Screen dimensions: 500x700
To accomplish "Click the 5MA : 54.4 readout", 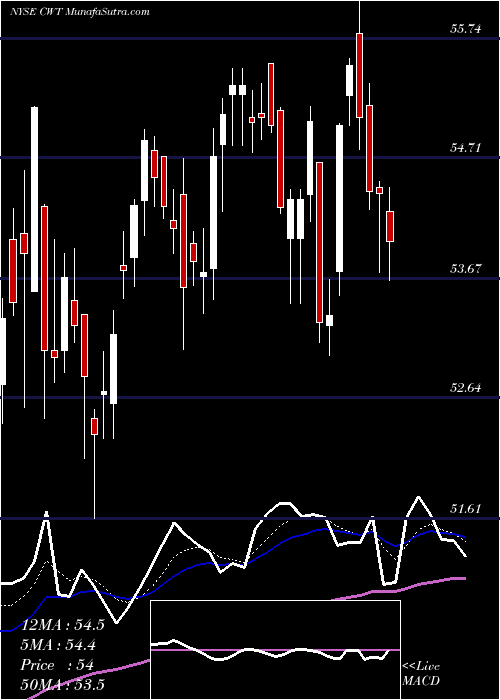I will 60,645.
